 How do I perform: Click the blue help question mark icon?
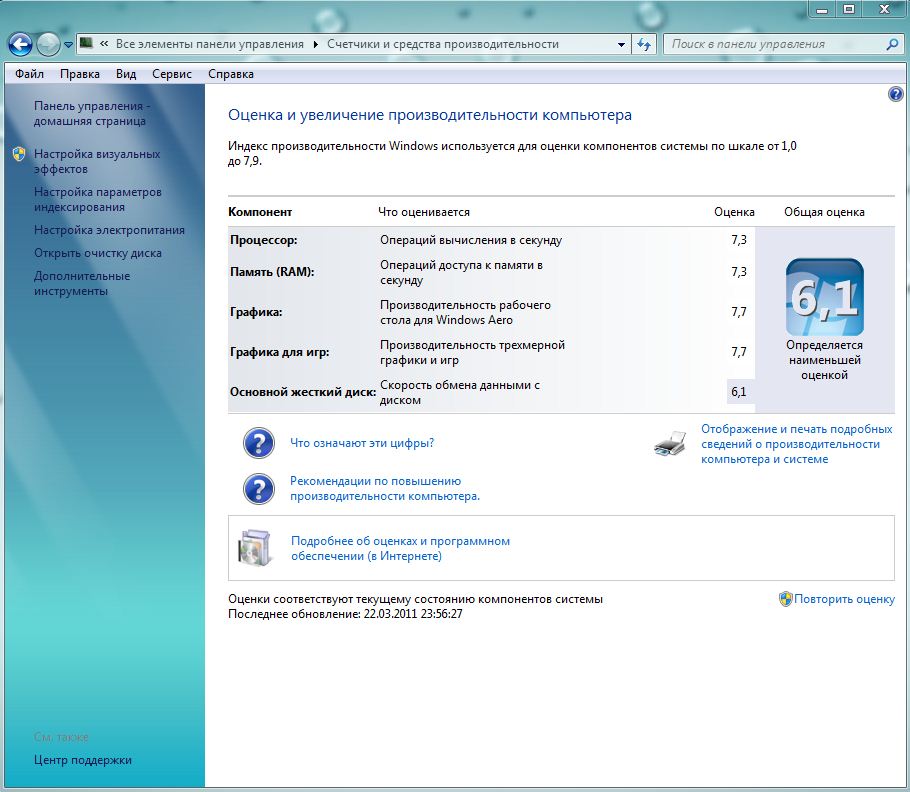click(895, 94)
